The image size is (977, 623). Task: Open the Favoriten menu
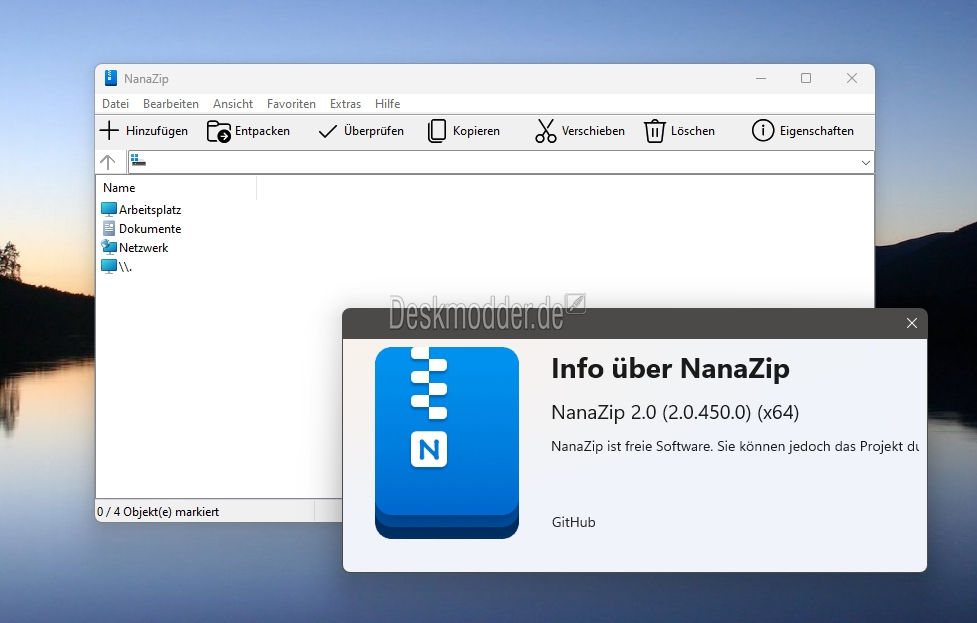pos(291,104)
